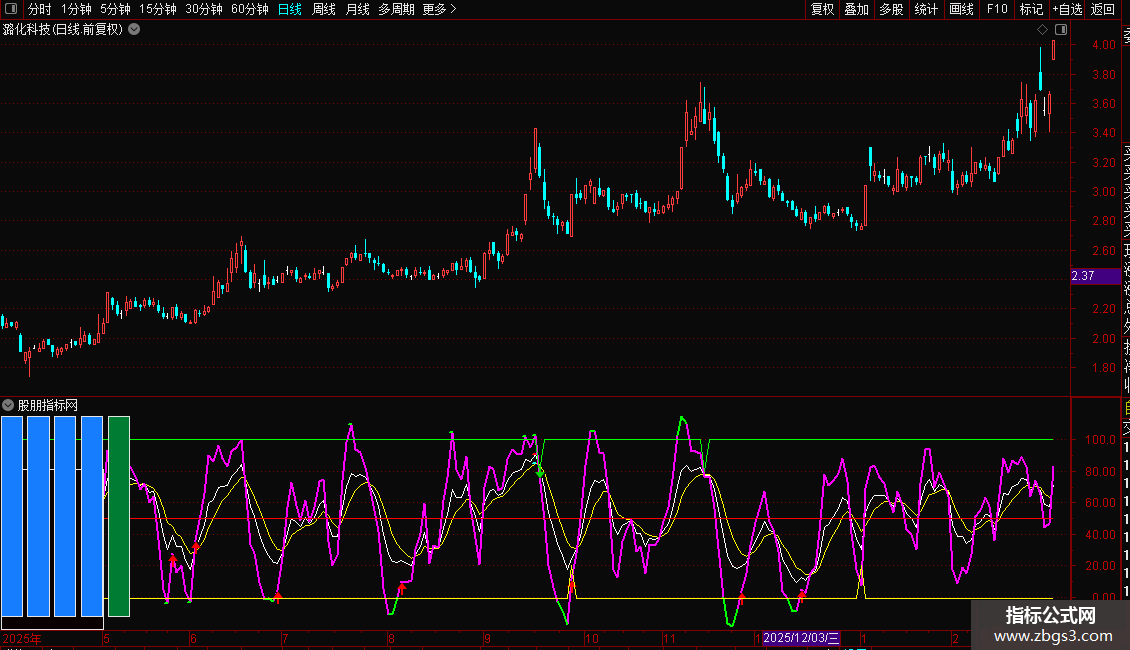Toggle the right side panel icon

click(x=1061, y=30)
